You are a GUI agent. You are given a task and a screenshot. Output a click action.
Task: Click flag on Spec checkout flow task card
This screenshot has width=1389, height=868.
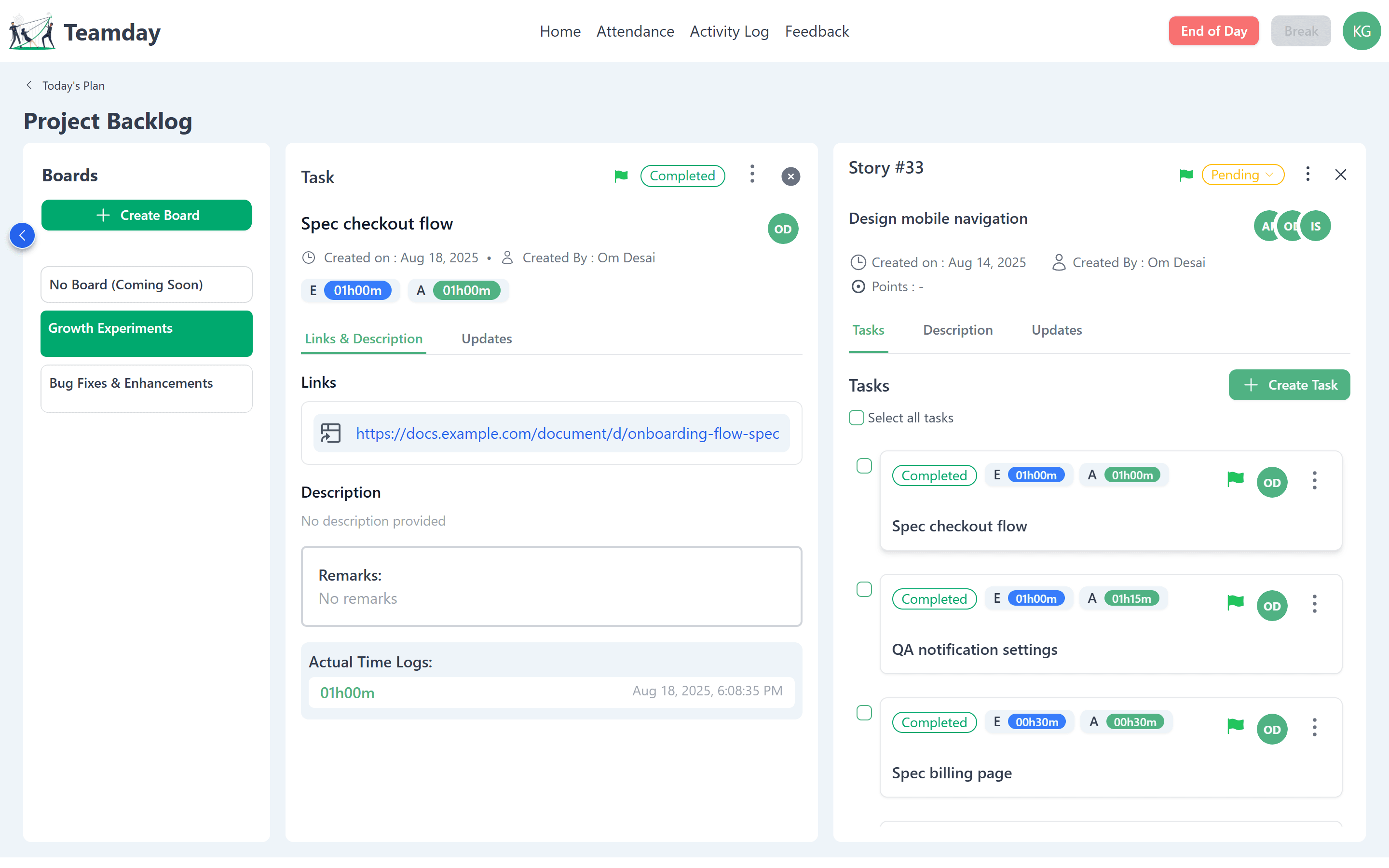point(1235,479)
